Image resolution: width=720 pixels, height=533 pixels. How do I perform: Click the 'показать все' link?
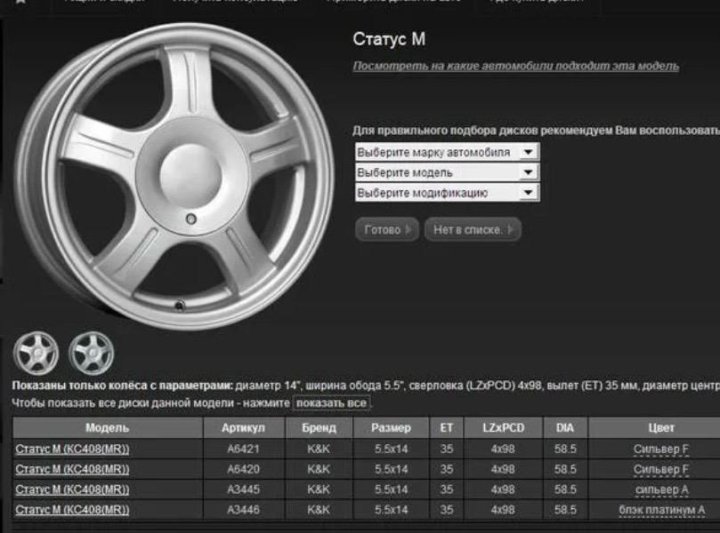tap(332, 403)
